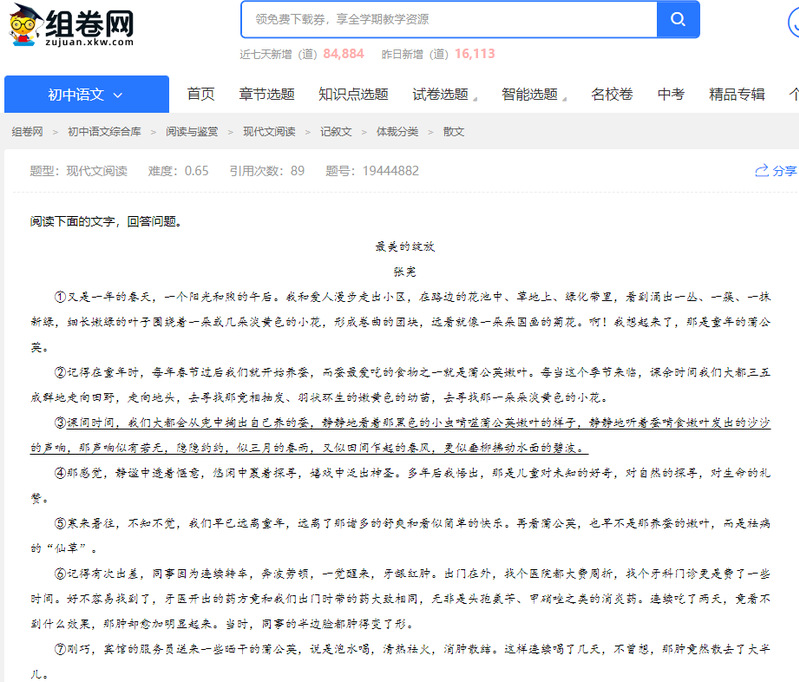Click the 散文 breadcrumb item
This screenshot has width=799, height=682.
pyautogui.click(x=454, y=132)
